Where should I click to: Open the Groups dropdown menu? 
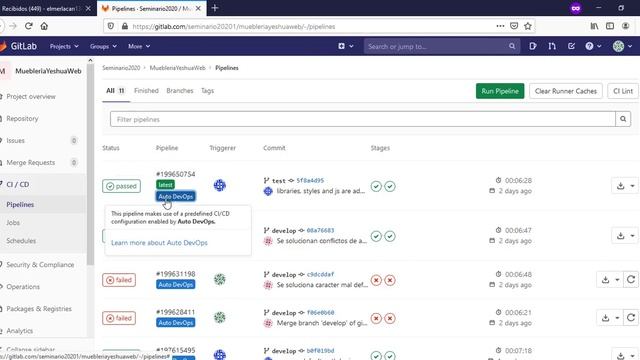[x=103, y=46]
